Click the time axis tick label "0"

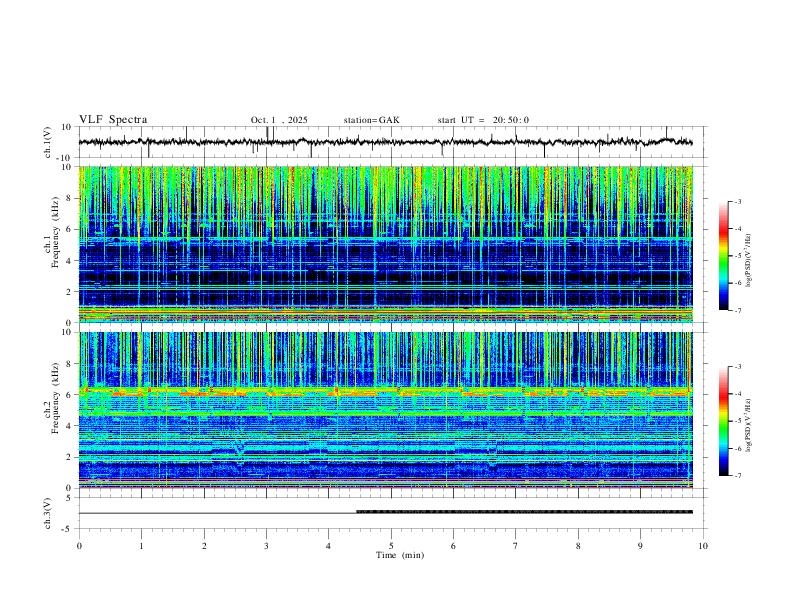click(x=79, y=546)
